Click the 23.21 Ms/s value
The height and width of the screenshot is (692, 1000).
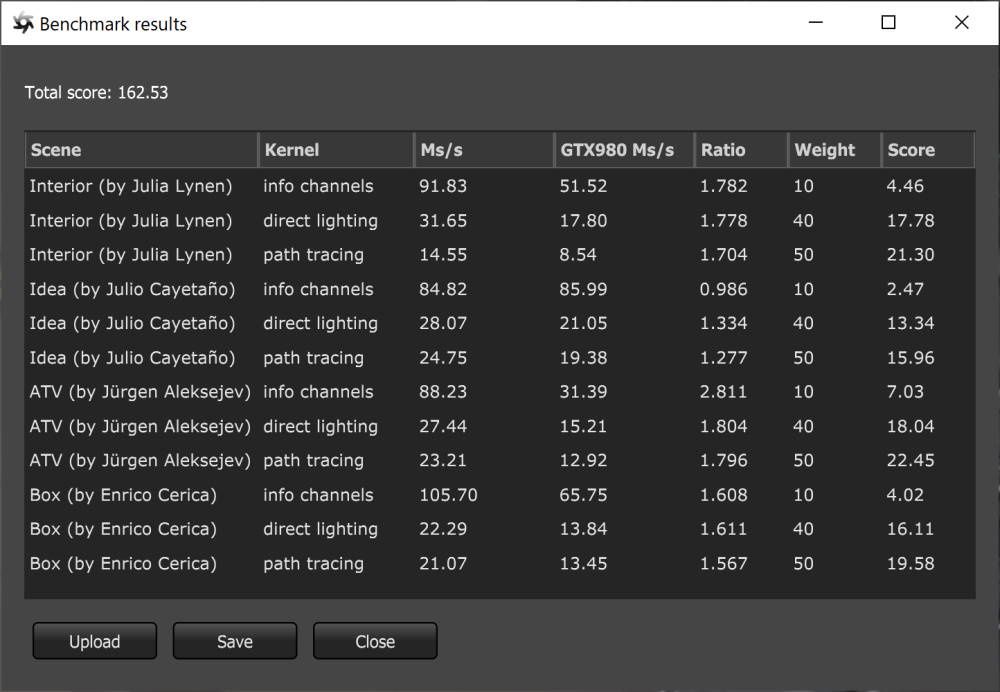(443, 460)
